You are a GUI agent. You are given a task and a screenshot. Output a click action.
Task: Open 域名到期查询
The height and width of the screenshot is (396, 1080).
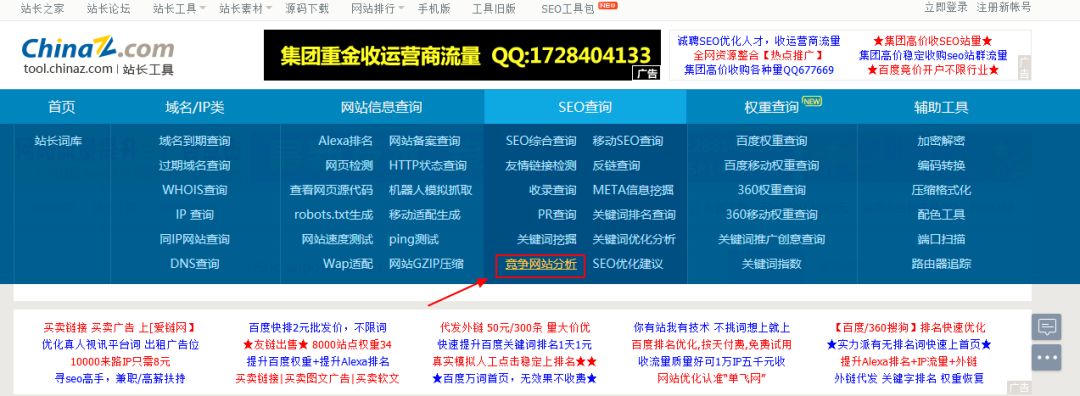coord(195,141)
